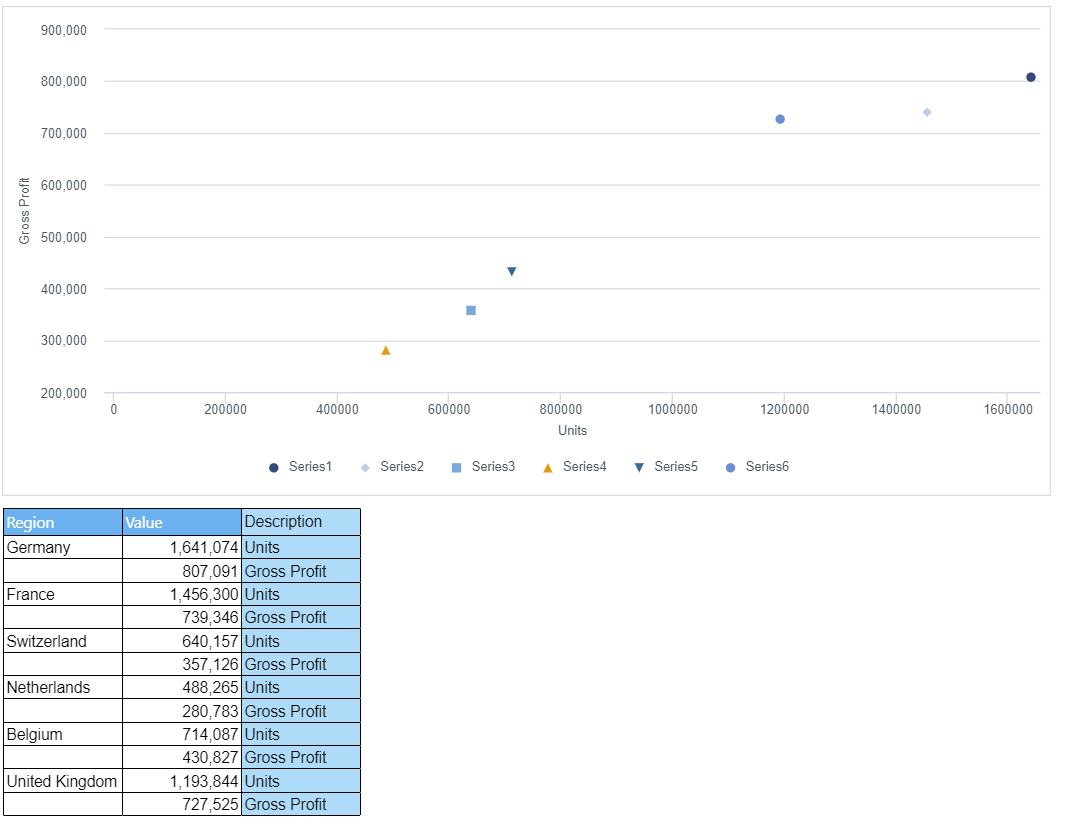
Task: Click the Series5 legend entry
Action: pos(666,467)
